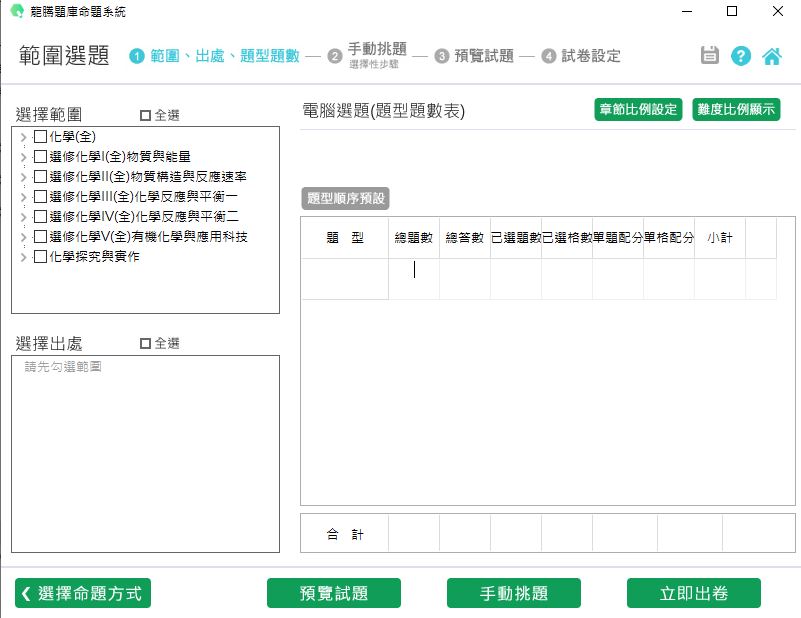
Task: Expand 選修化學III(全)化學反應與平衡一 node
Action: click(x=23, y=197)
